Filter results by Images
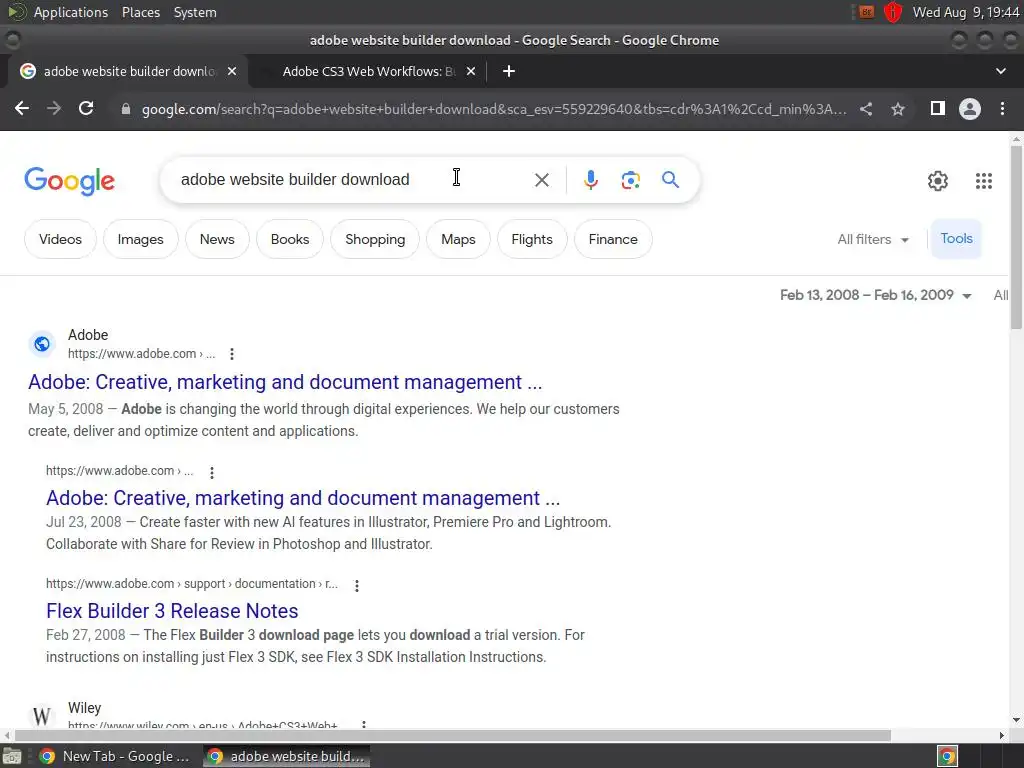Viewport: 1024px width, 768px height. (x=140, y=240)
